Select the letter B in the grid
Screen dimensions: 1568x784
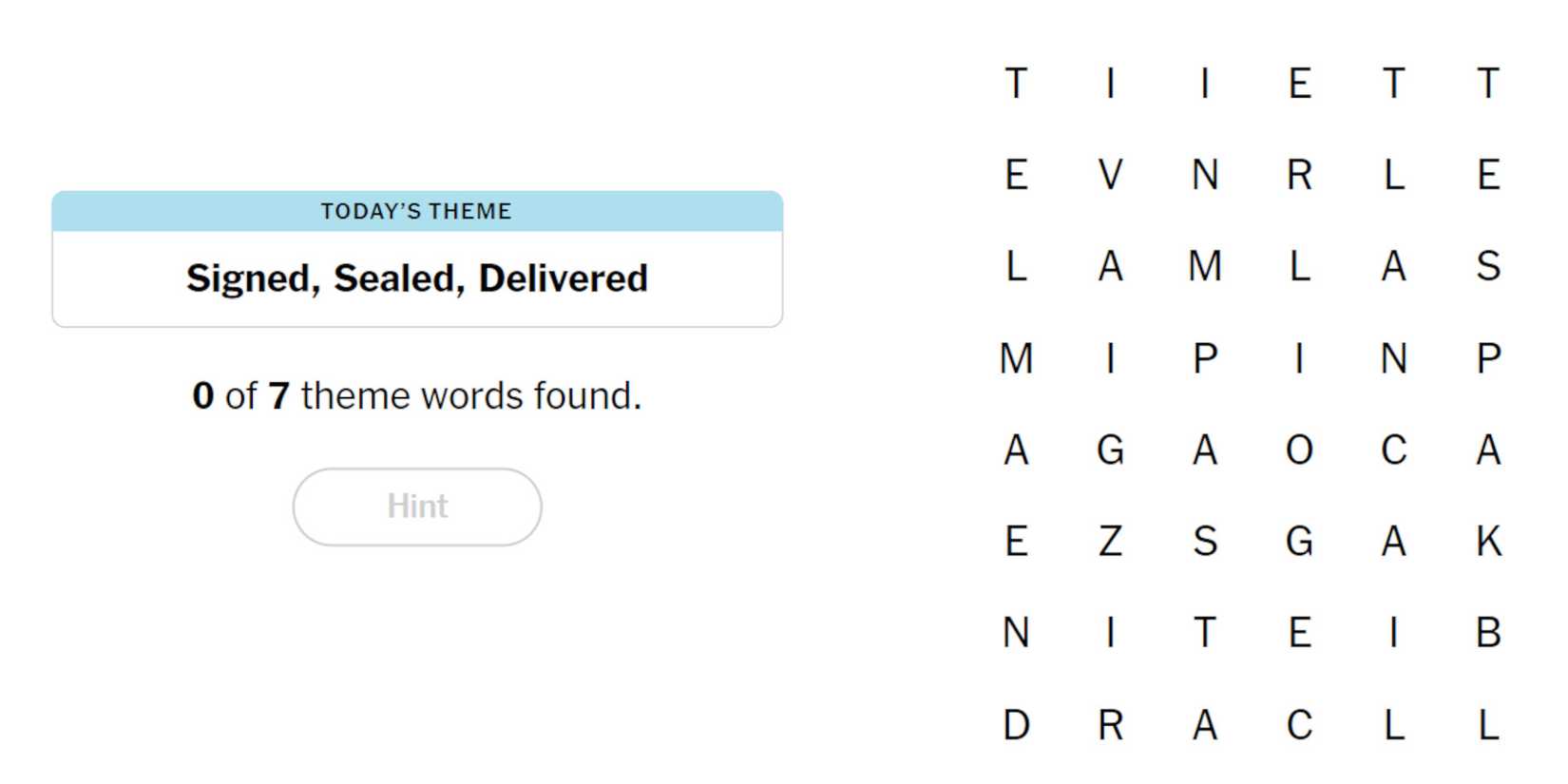point(1487,633)
